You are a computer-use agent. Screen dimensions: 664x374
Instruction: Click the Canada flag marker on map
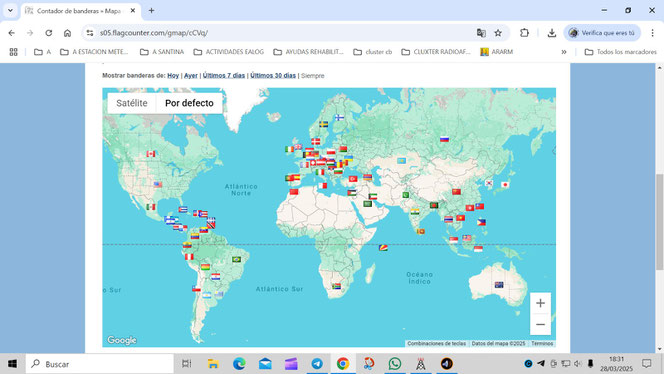[x=150, y=154]
